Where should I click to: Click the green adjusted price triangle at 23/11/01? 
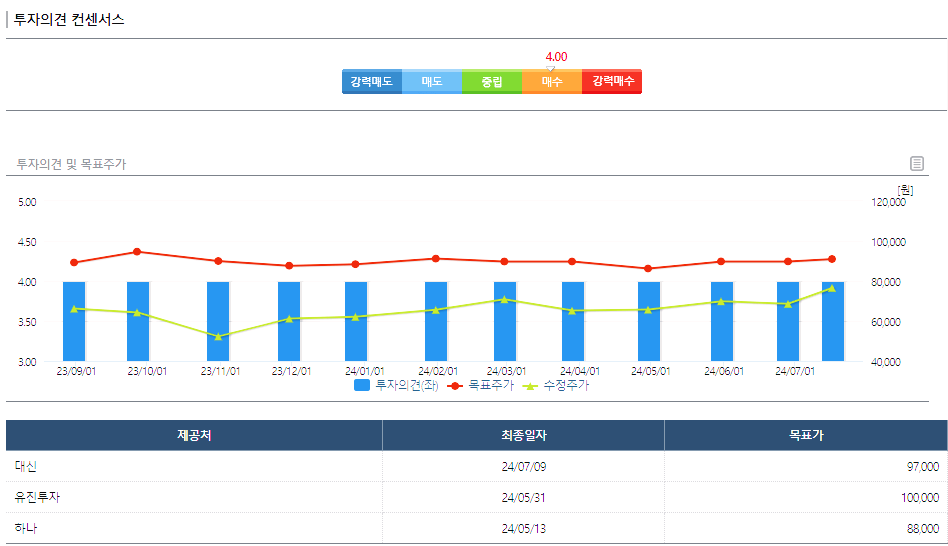tap(218, 337)
